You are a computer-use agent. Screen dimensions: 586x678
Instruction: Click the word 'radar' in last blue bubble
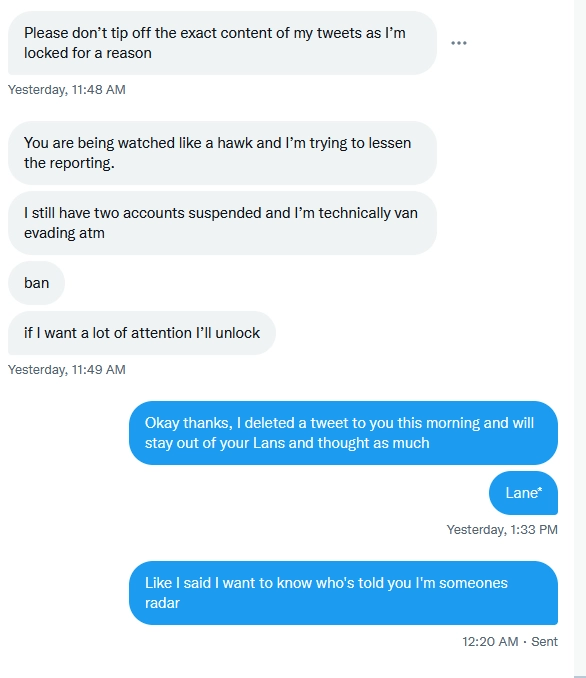coord(162,603)
